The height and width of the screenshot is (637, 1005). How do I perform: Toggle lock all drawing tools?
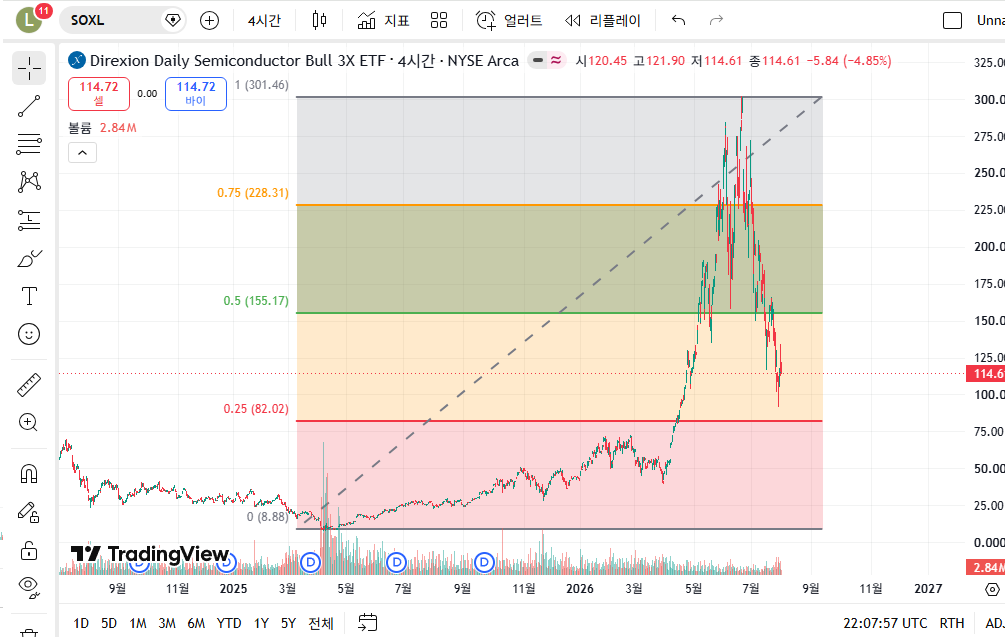(29, 550)
